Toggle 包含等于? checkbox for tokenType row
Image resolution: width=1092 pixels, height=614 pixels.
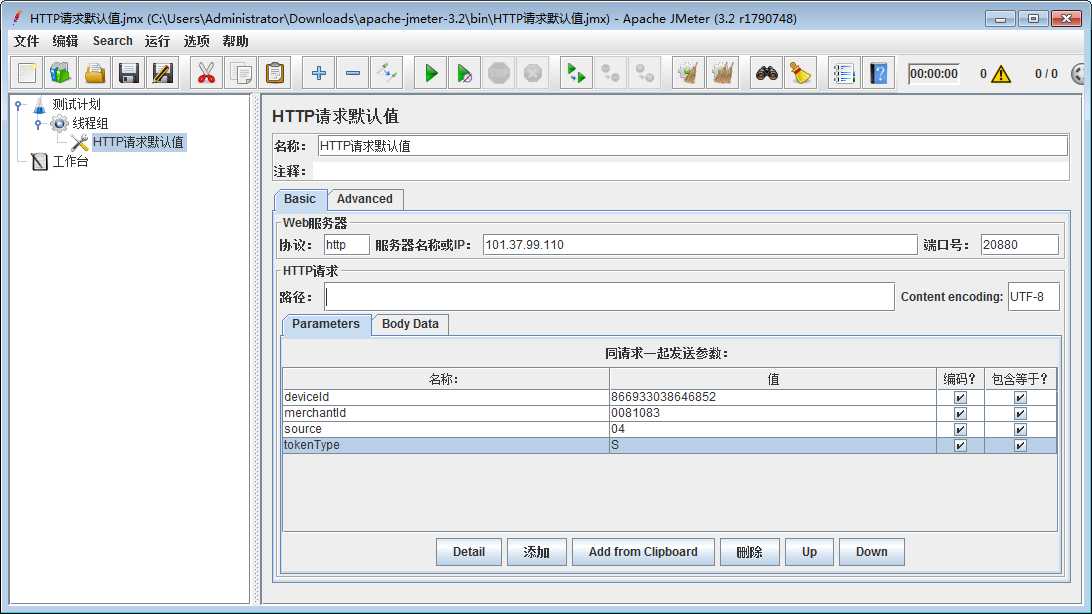coord(1020,446)
